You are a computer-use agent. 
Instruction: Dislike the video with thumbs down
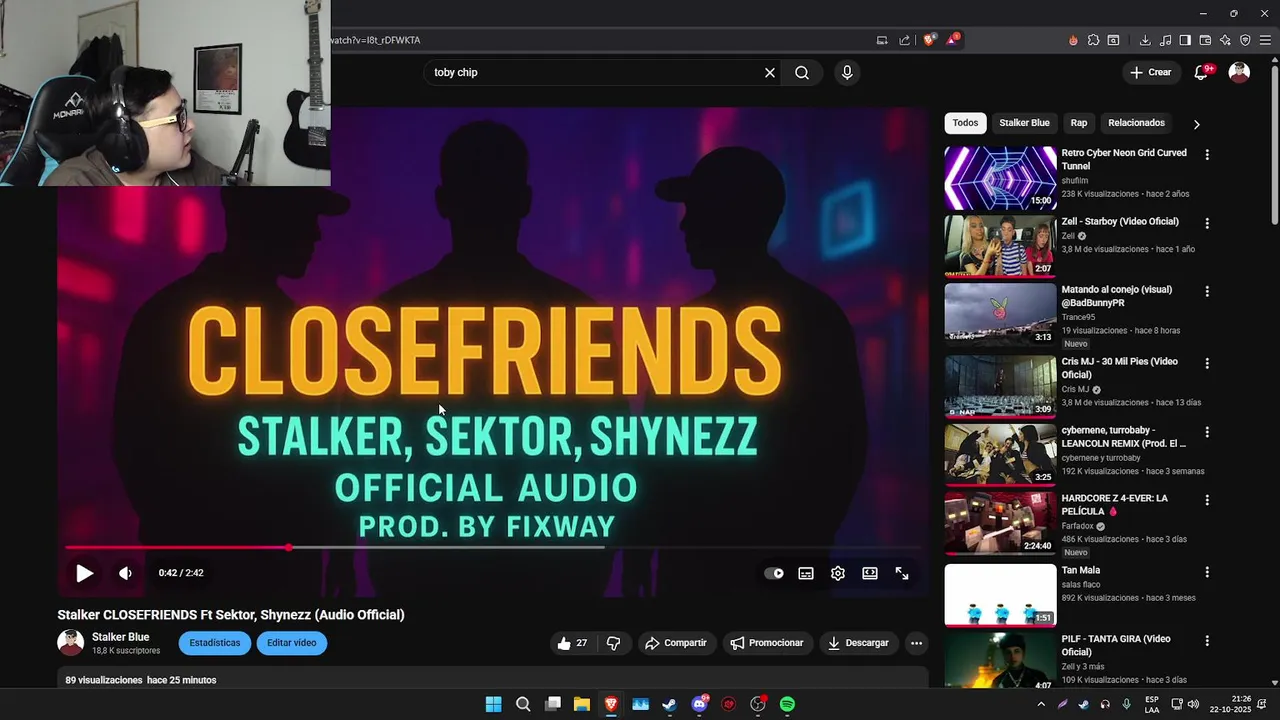(614, 643)
